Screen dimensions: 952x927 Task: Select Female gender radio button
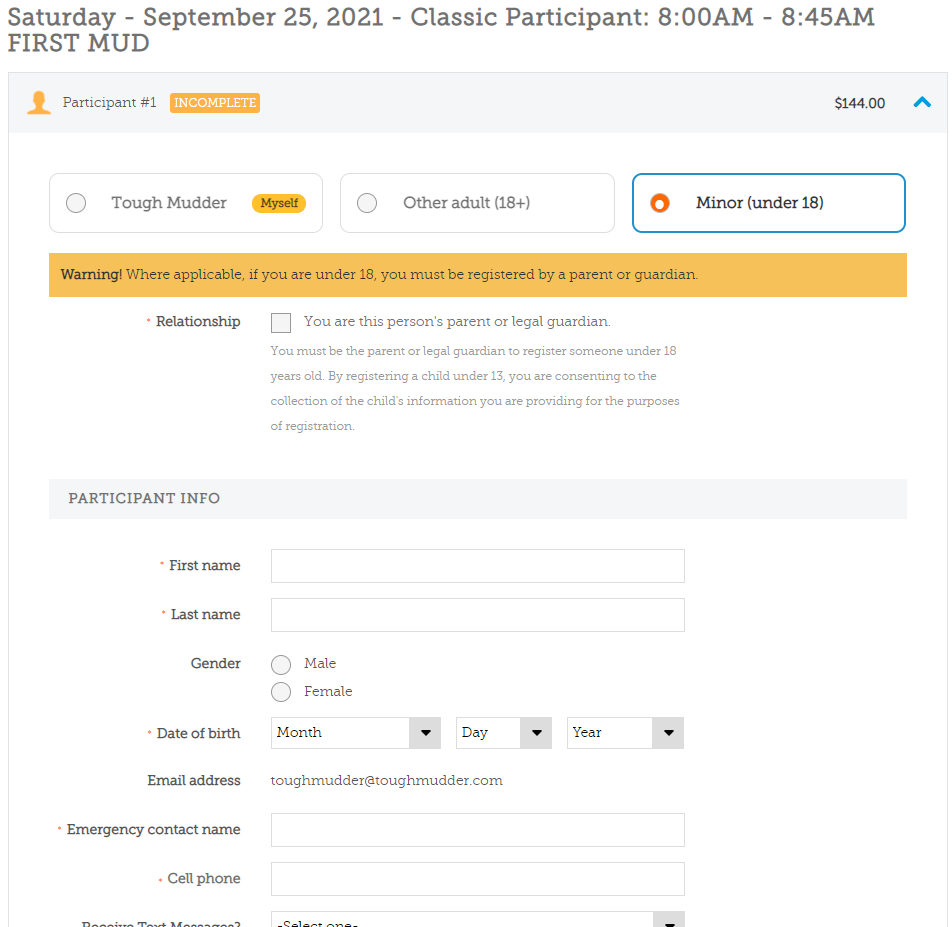[x=281, y=692]
